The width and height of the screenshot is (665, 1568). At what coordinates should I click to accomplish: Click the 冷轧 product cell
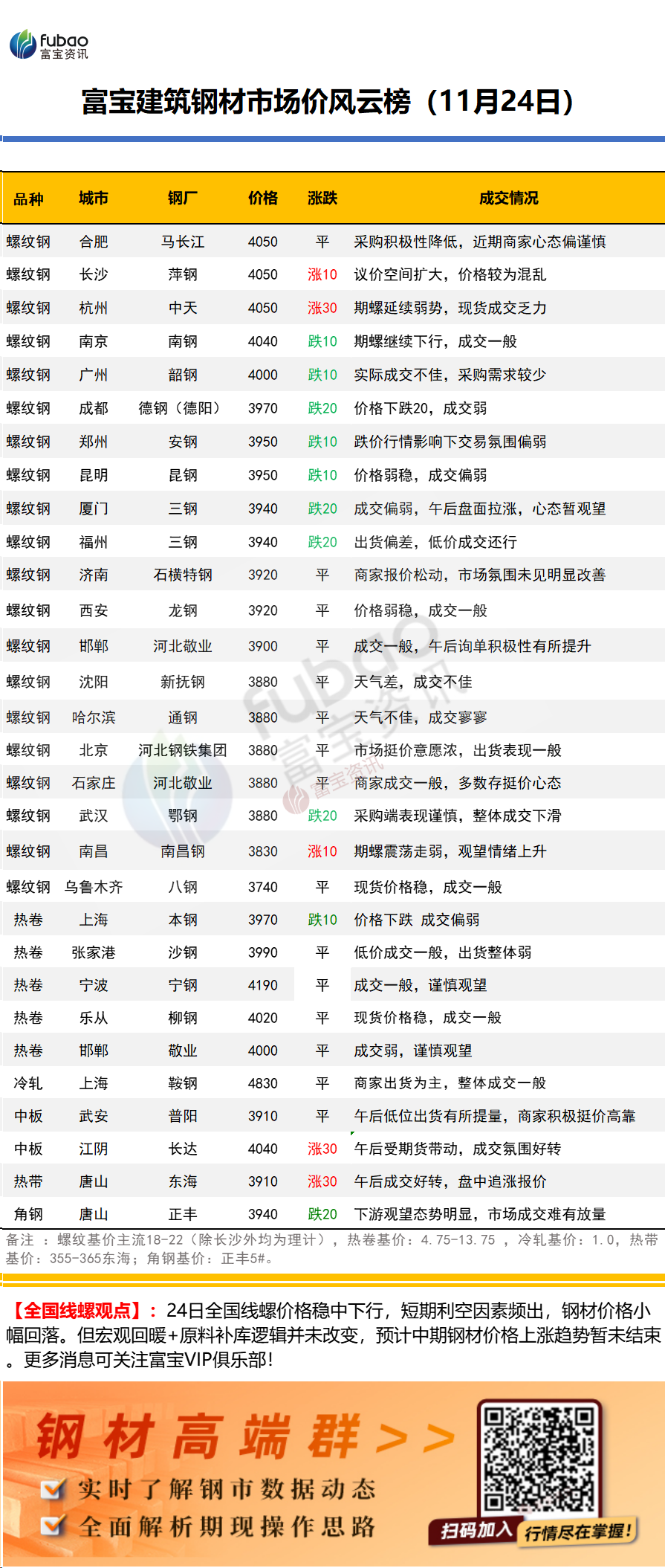point(28,1083)
